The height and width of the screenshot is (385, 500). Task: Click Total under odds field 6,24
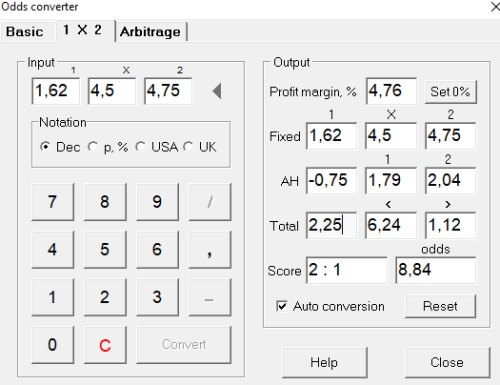coord(391,225)
